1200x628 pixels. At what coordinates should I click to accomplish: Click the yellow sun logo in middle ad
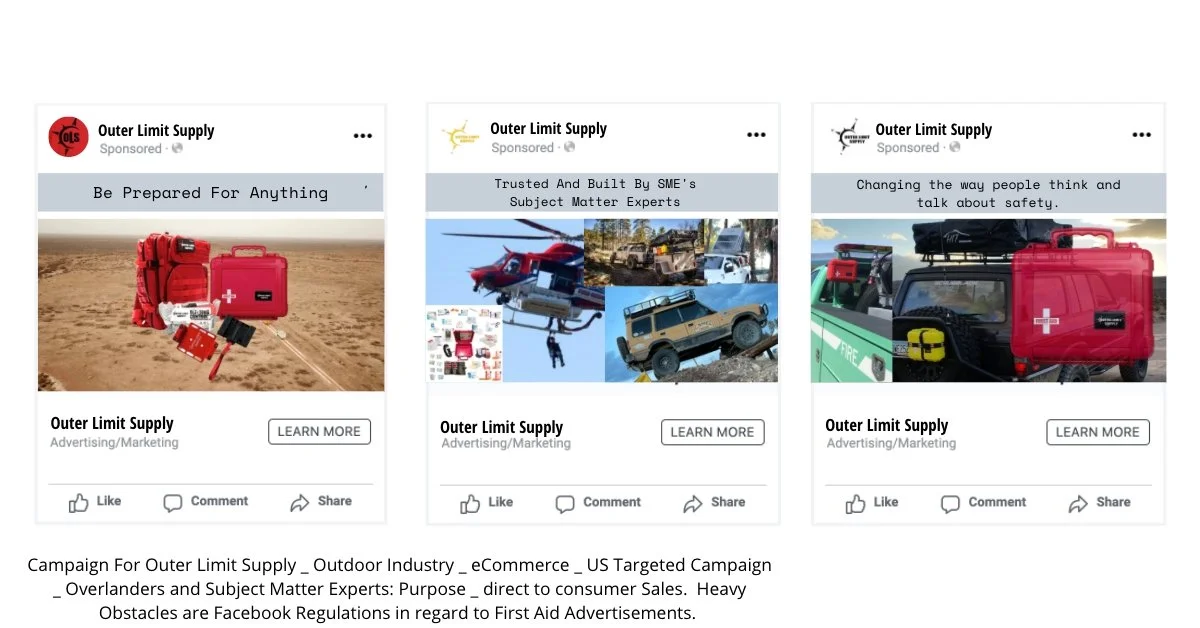point(461,136)
